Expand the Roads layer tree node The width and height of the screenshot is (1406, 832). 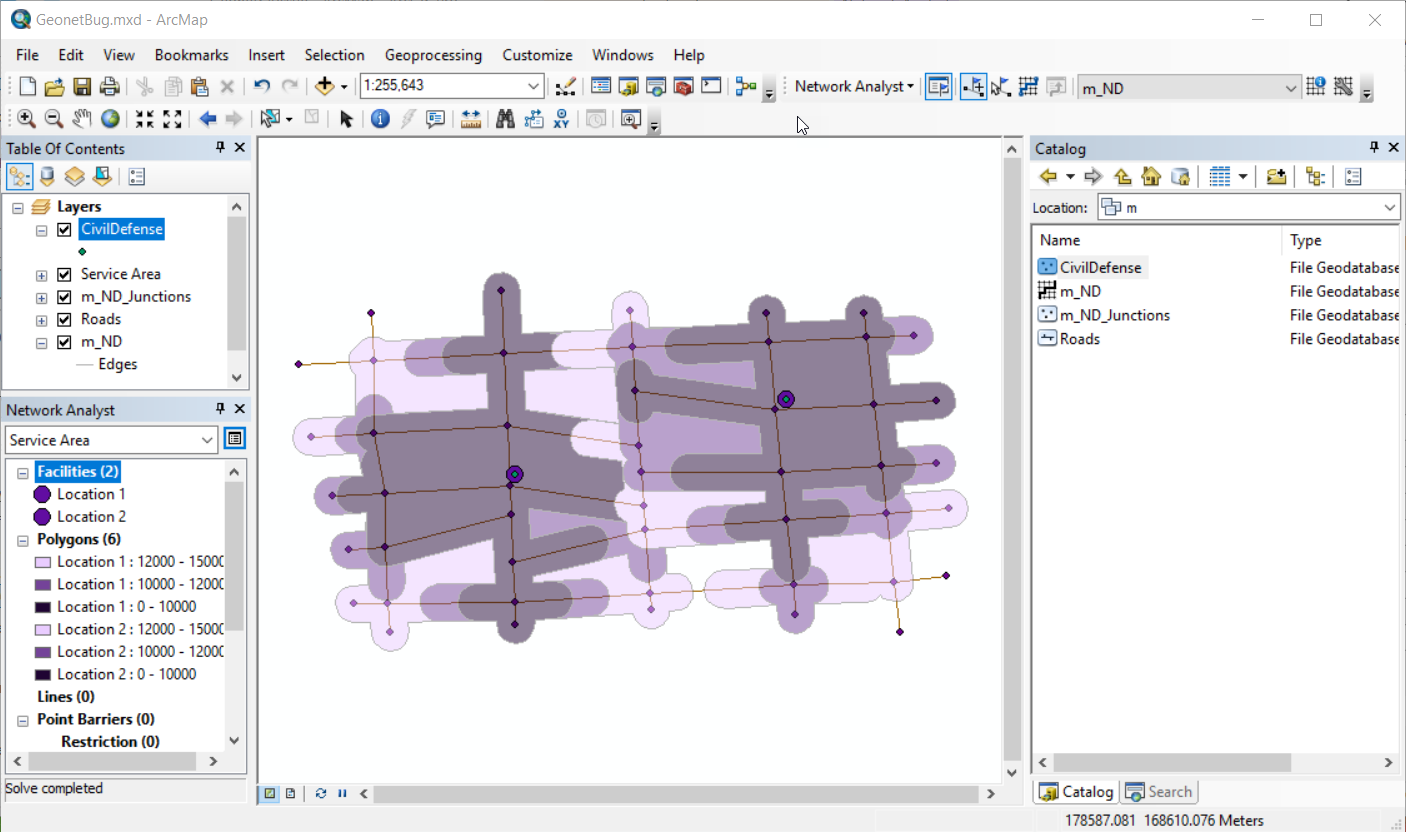tap(41, 320)
